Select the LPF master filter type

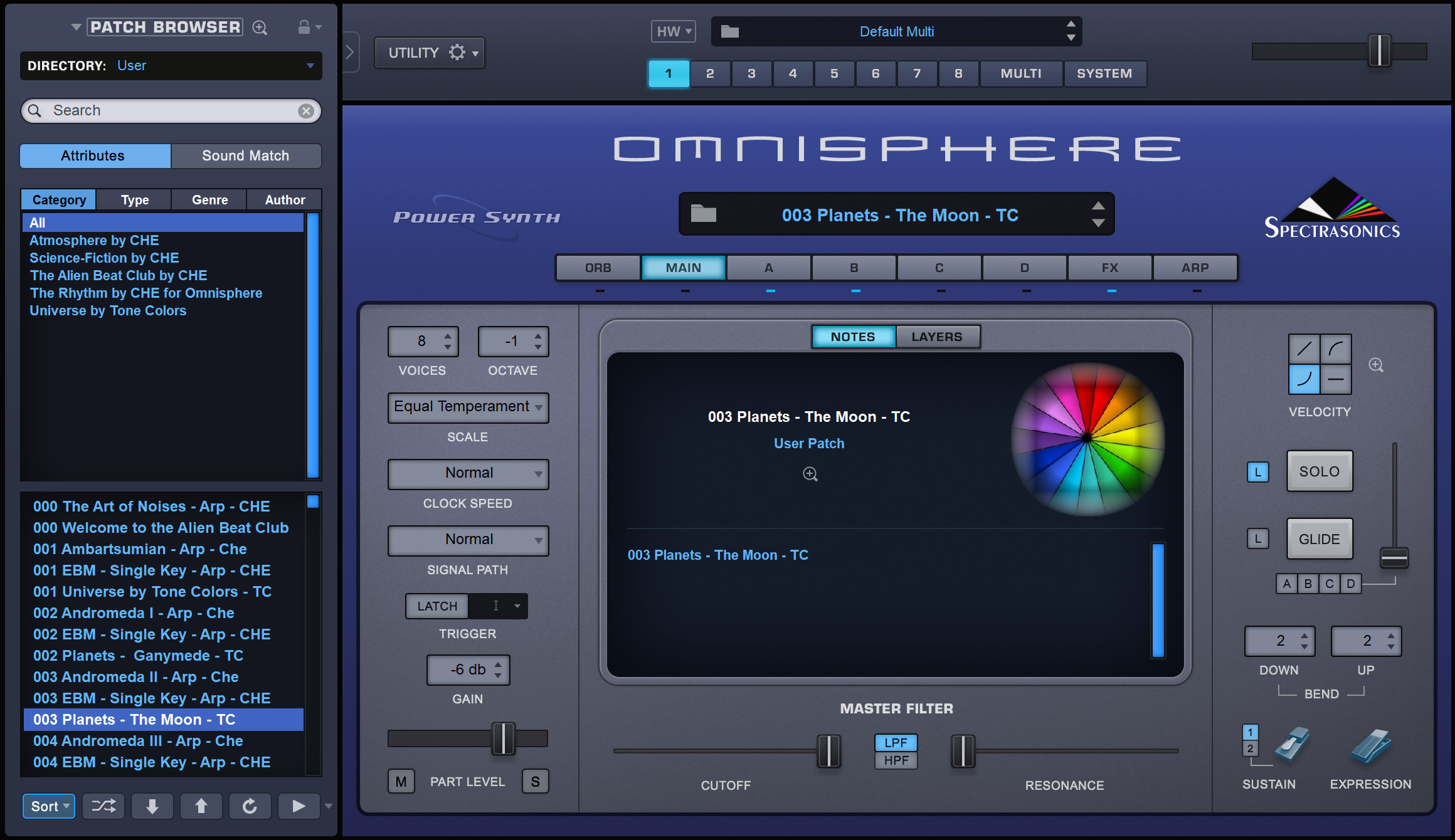pyautogui.click(x=896, y=743)
